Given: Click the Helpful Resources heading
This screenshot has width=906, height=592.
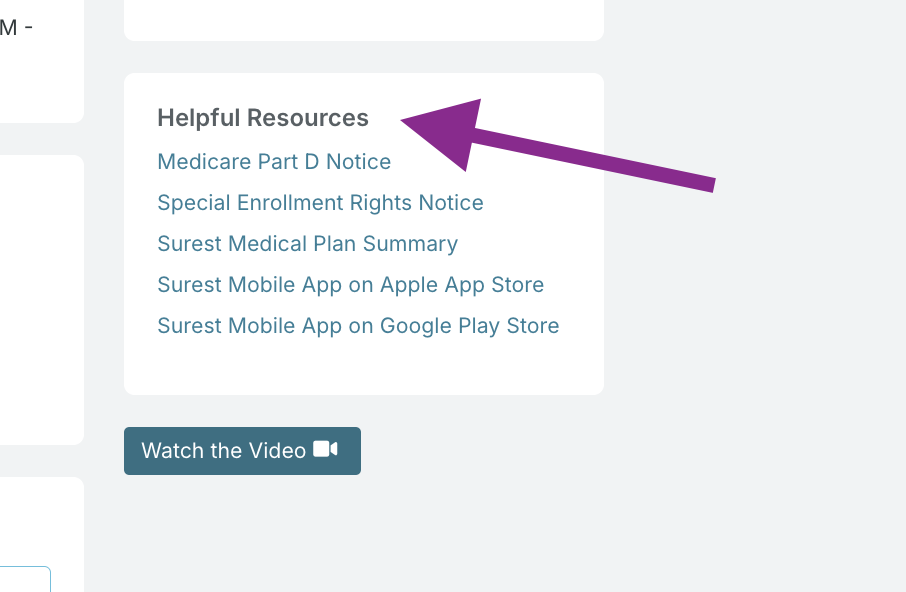Looking at the screenshot, I should tap(263, 118).
